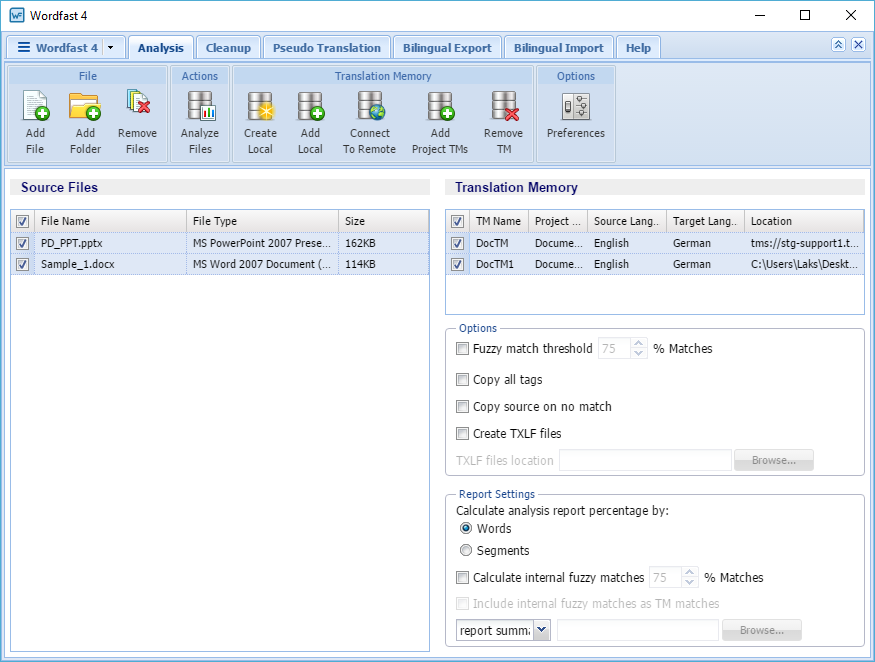Screen dimensions: 875x662
Task: Decrease fuzzy match threshold spinner
Action: 639,353
